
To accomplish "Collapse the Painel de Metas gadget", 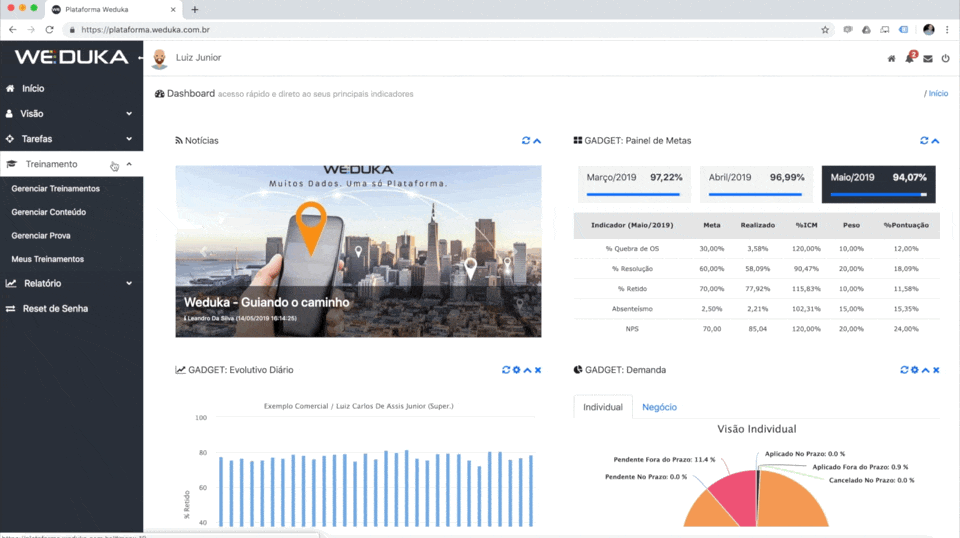I will tap(936, 141).
